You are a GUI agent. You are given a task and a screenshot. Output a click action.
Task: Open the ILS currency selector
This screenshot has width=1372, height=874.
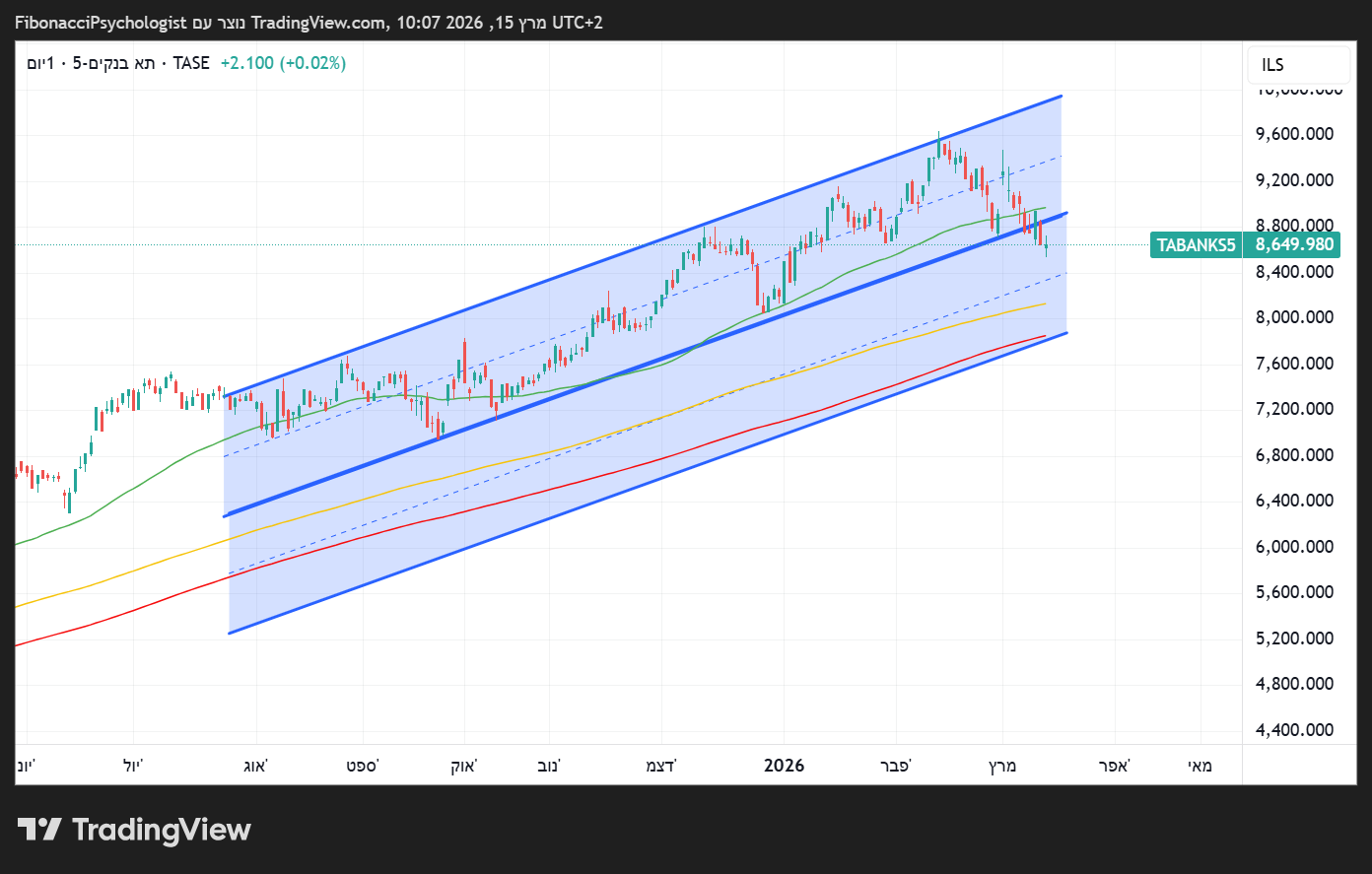1298,65
